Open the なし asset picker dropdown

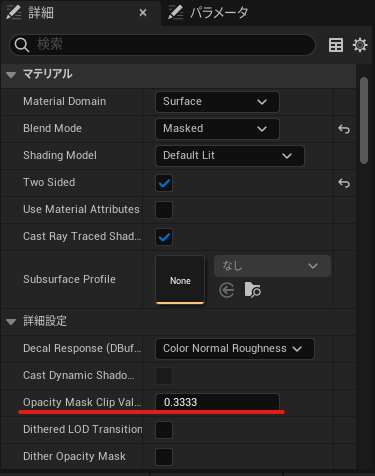pyautogui.click(x=272, y=266)
